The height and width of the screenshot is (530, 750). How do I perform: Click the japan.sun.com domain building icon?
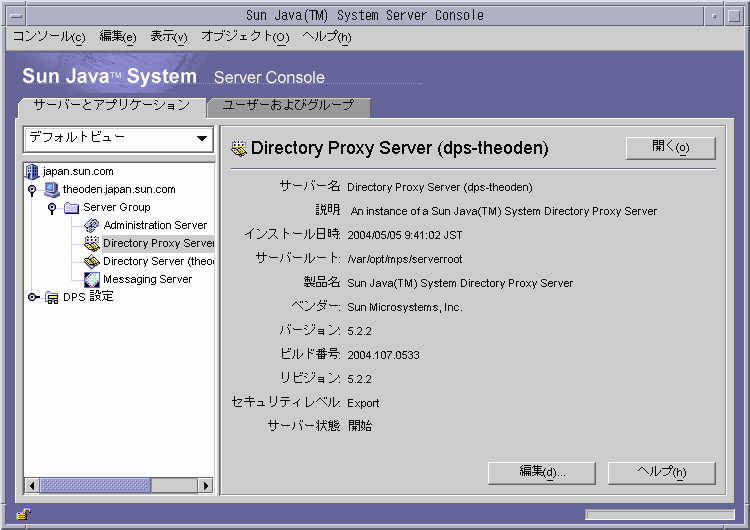32,171
